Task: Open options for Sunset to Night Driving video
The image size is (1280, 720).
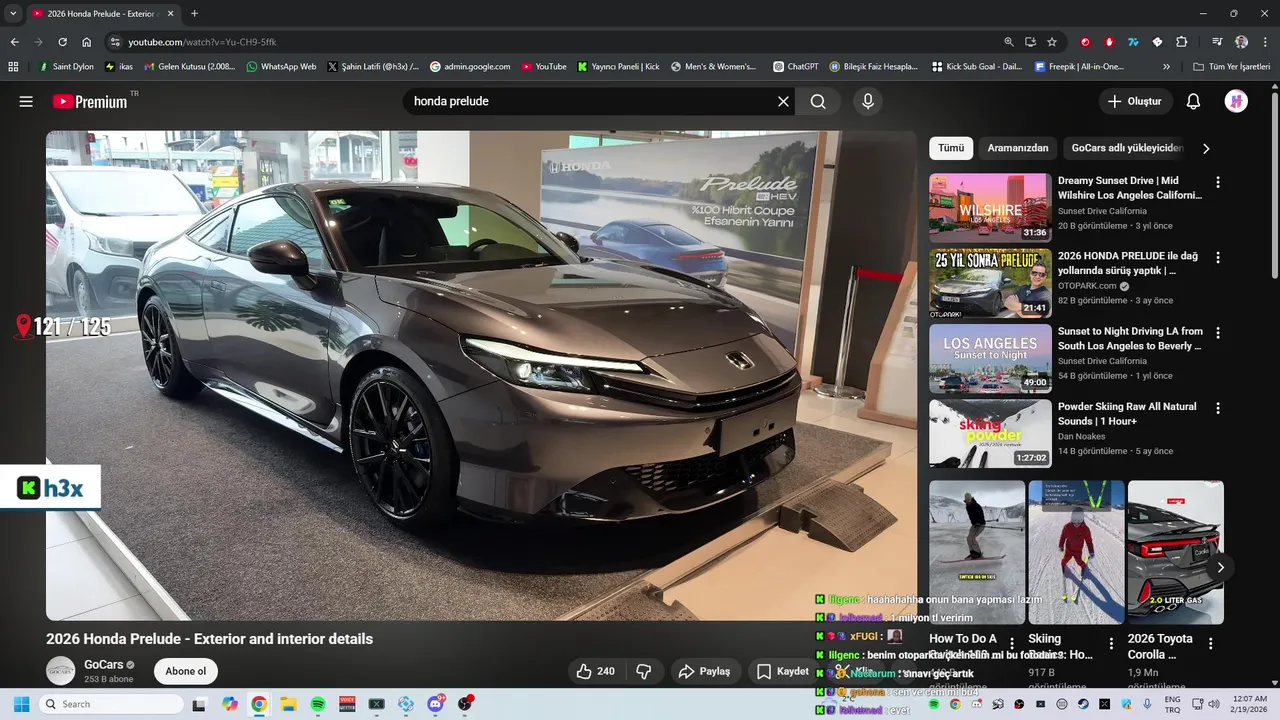Action: 1217,332
